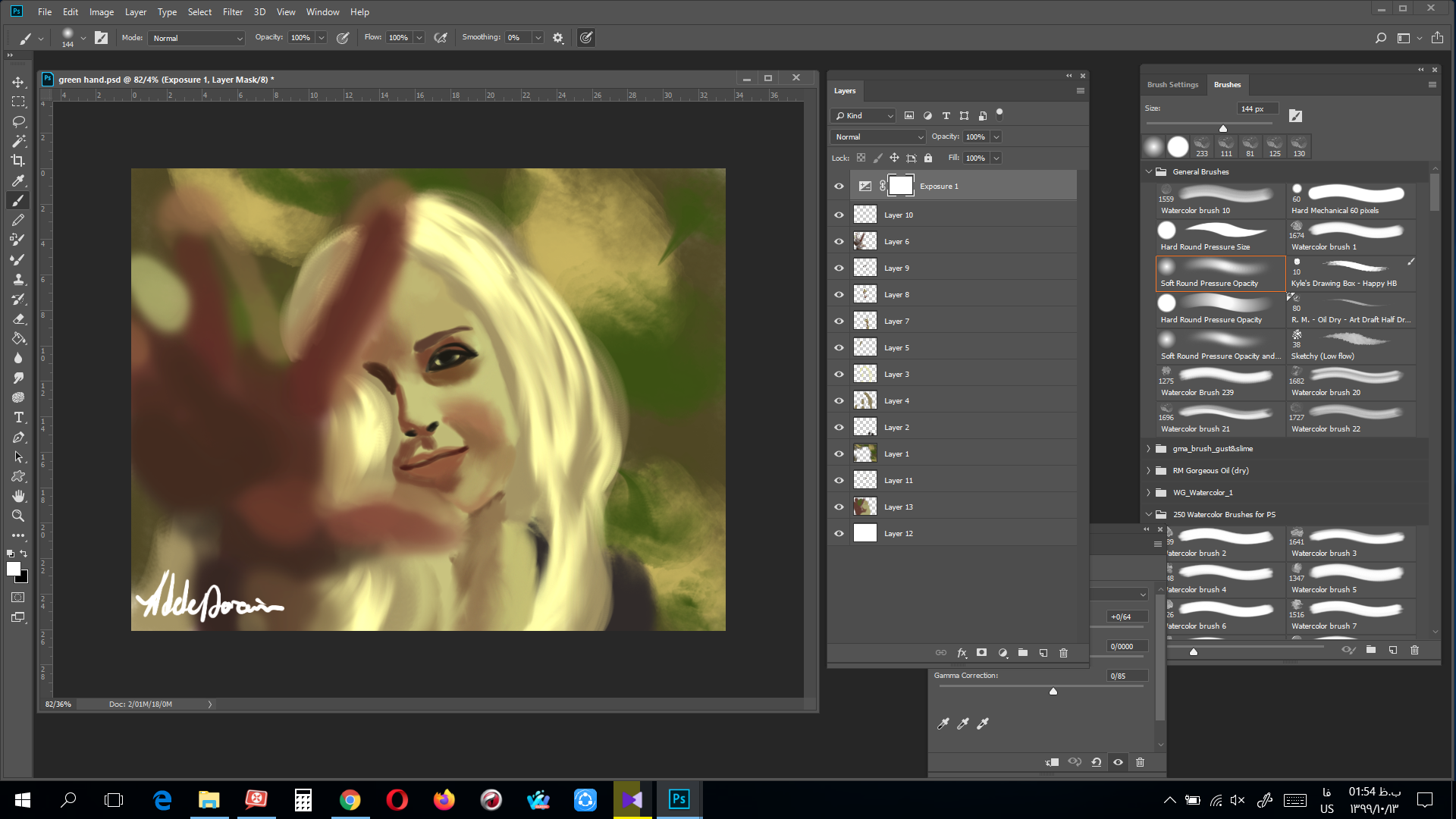Toggle airbrush-style build-up effects
This screenshot has width=1456, height=819.
(440, 38)
